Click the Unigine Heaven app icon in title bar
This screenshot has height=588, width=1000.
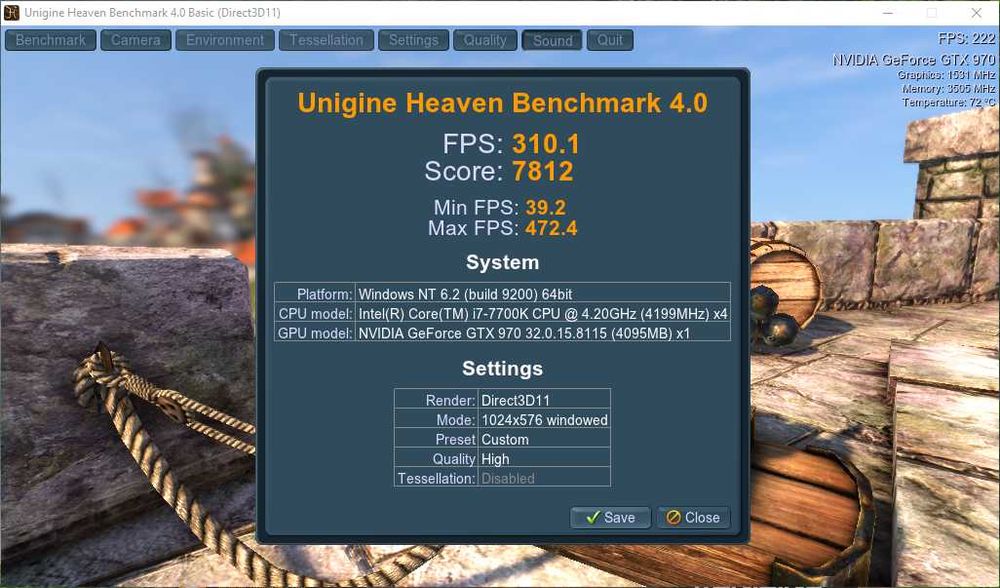coord(11,12)
